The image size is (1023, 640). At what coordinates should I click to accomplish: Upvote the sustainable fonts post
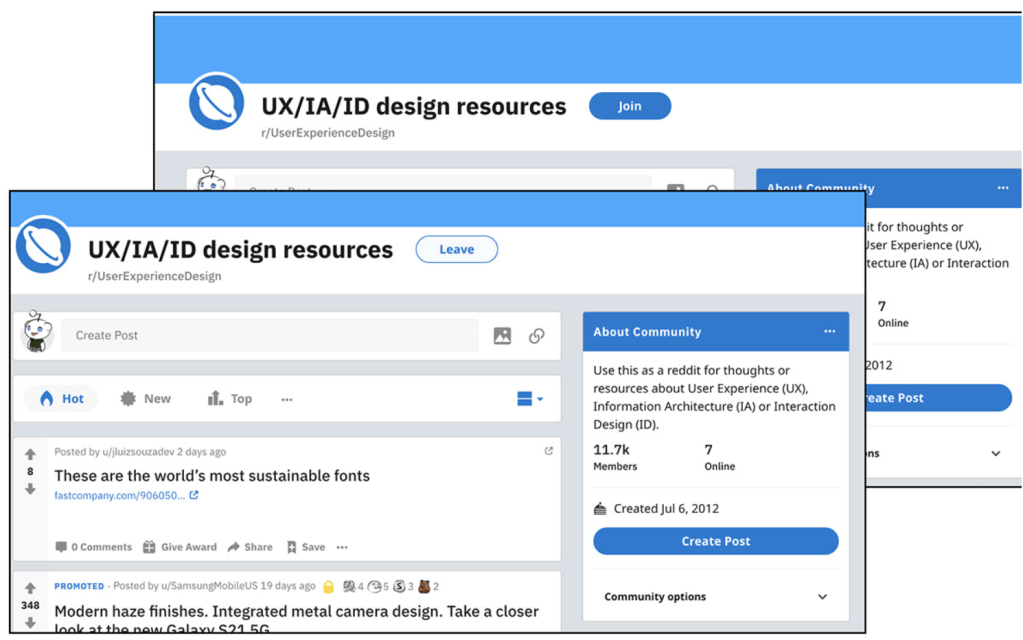30,454
